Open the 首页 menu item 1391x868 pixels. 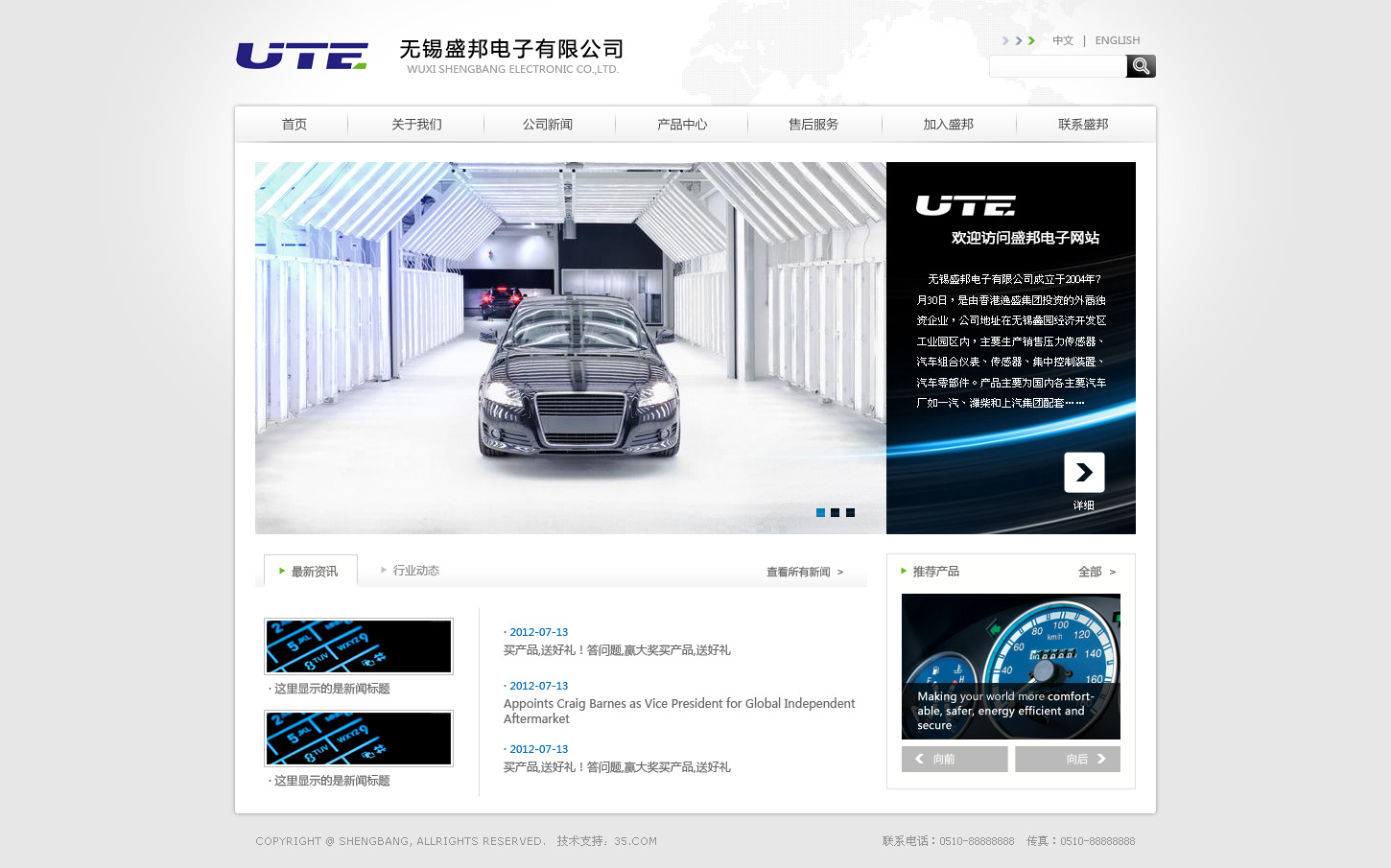[295, 125]
